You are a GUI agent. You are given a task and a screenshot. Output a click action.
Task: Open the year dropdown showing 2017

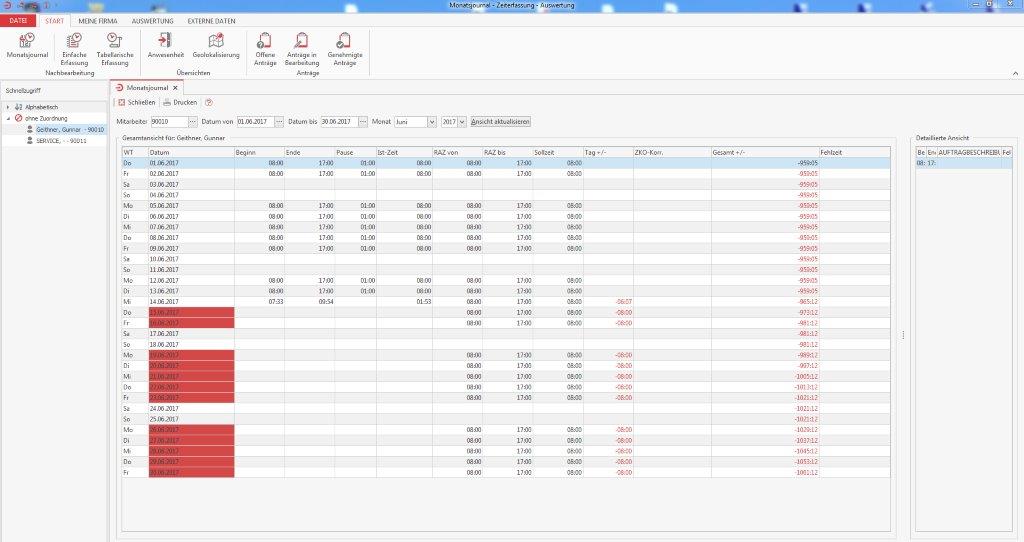tap(462, 122)
